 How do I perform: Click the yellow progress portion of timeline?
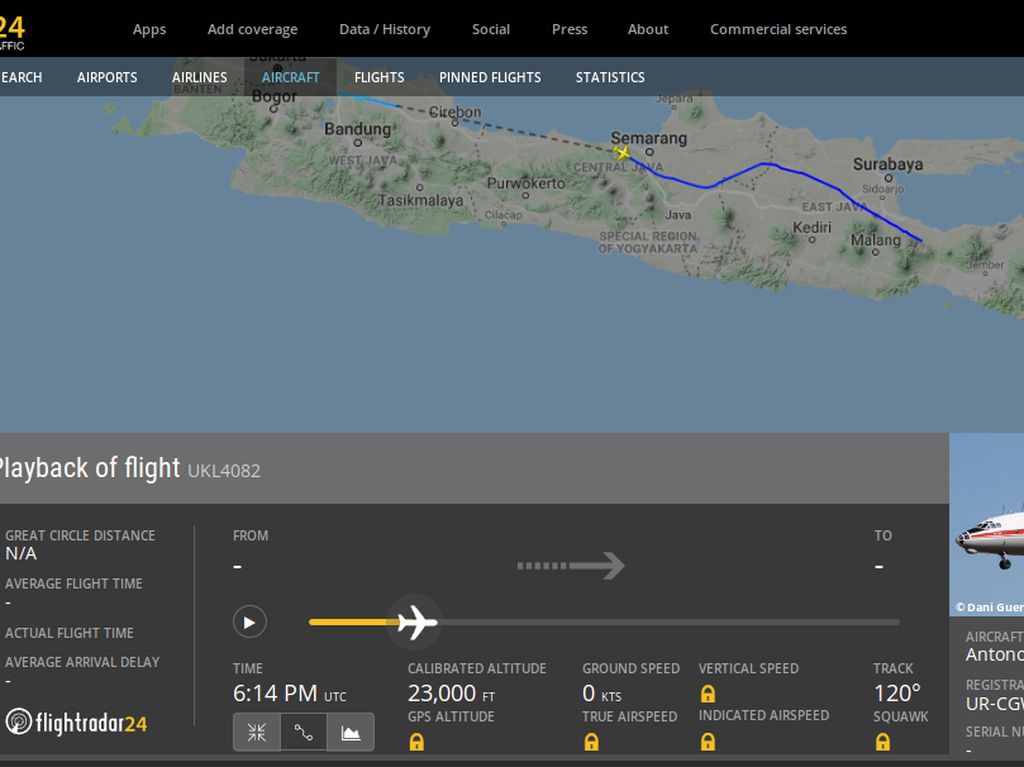tap(353, 622)
